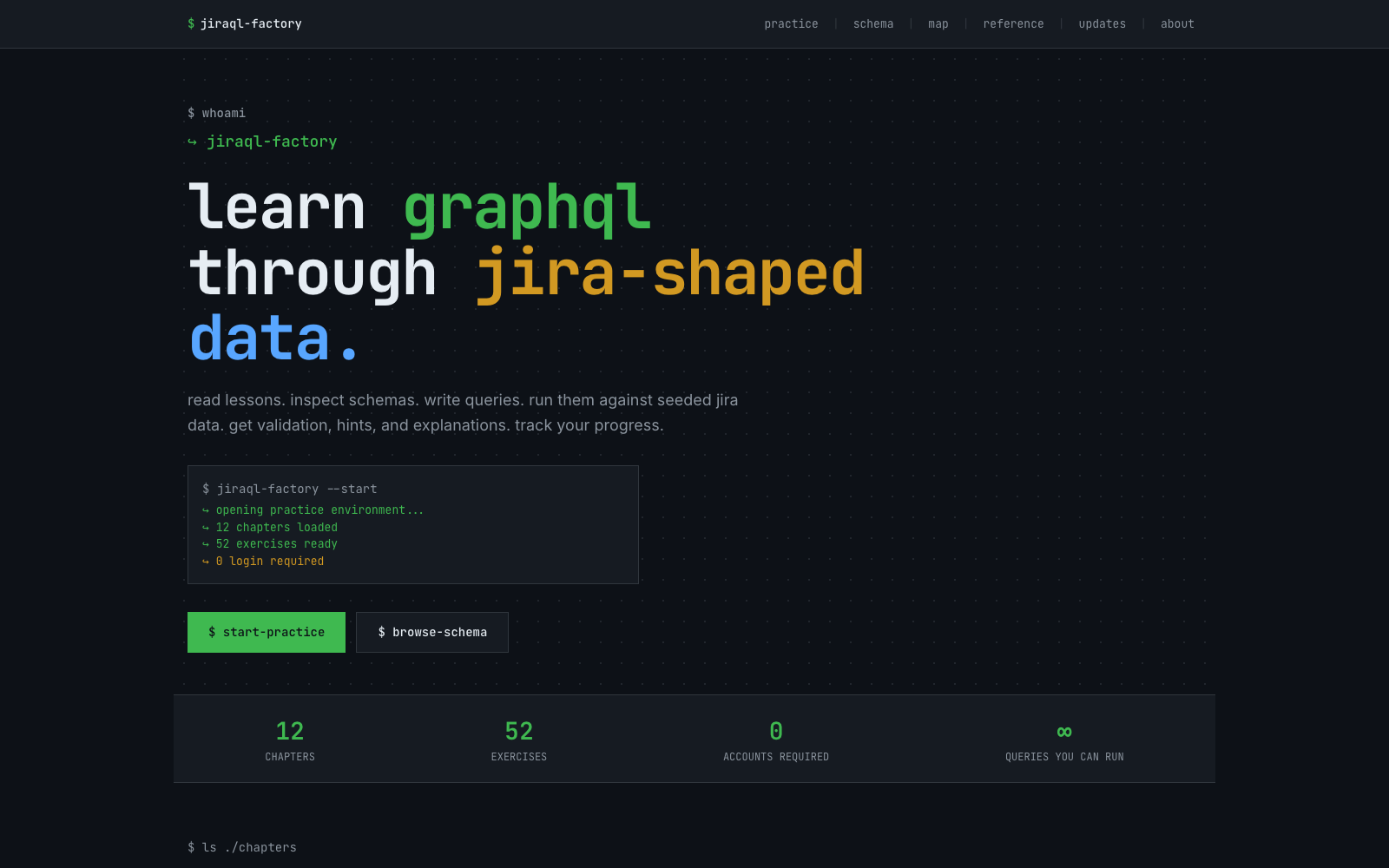Click the 52 EXERCISES stat

(519, 740)
